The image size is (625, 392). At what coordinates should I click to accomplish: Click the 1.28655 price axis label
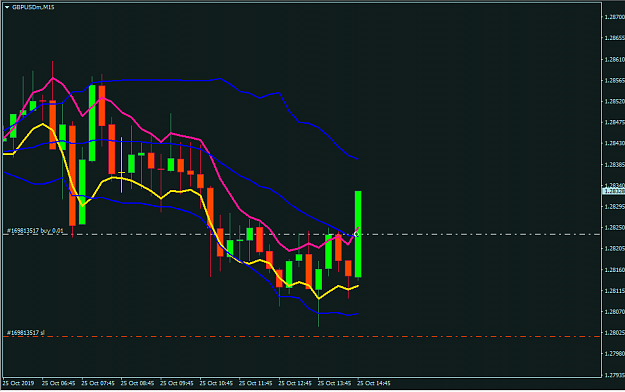(614, 38)
